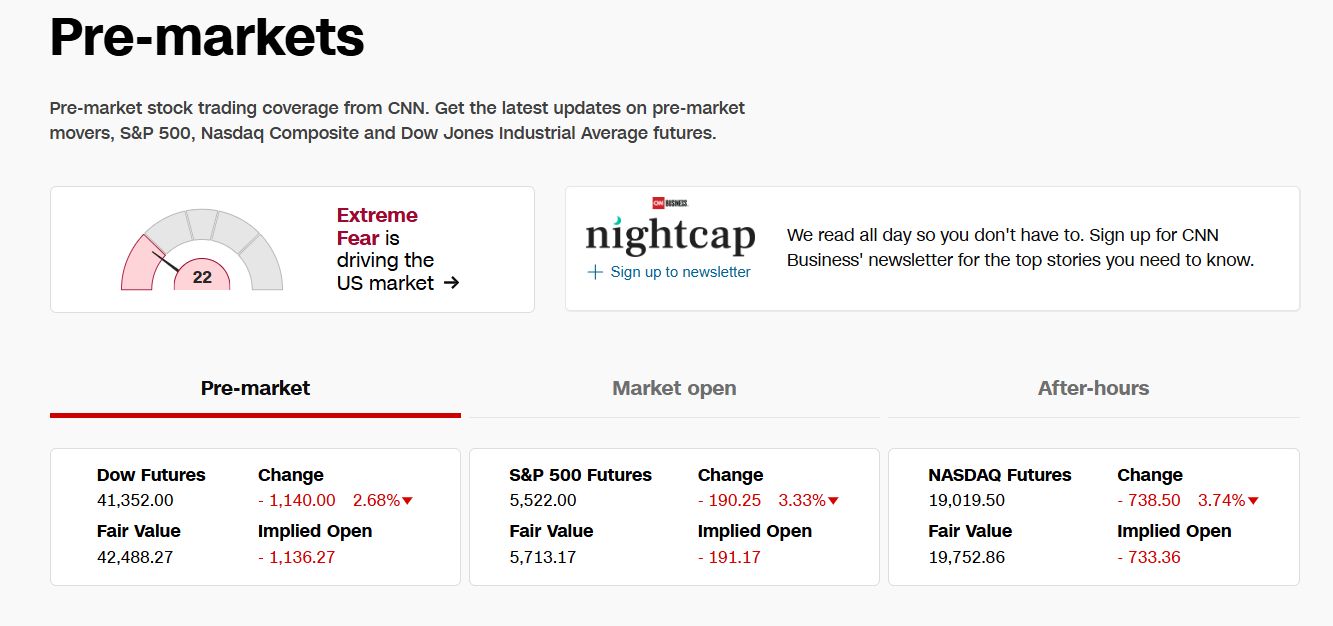Click the Dow Futures price 41,352.00
This screenshot has height=626, width=1333.
coord(135,500)
